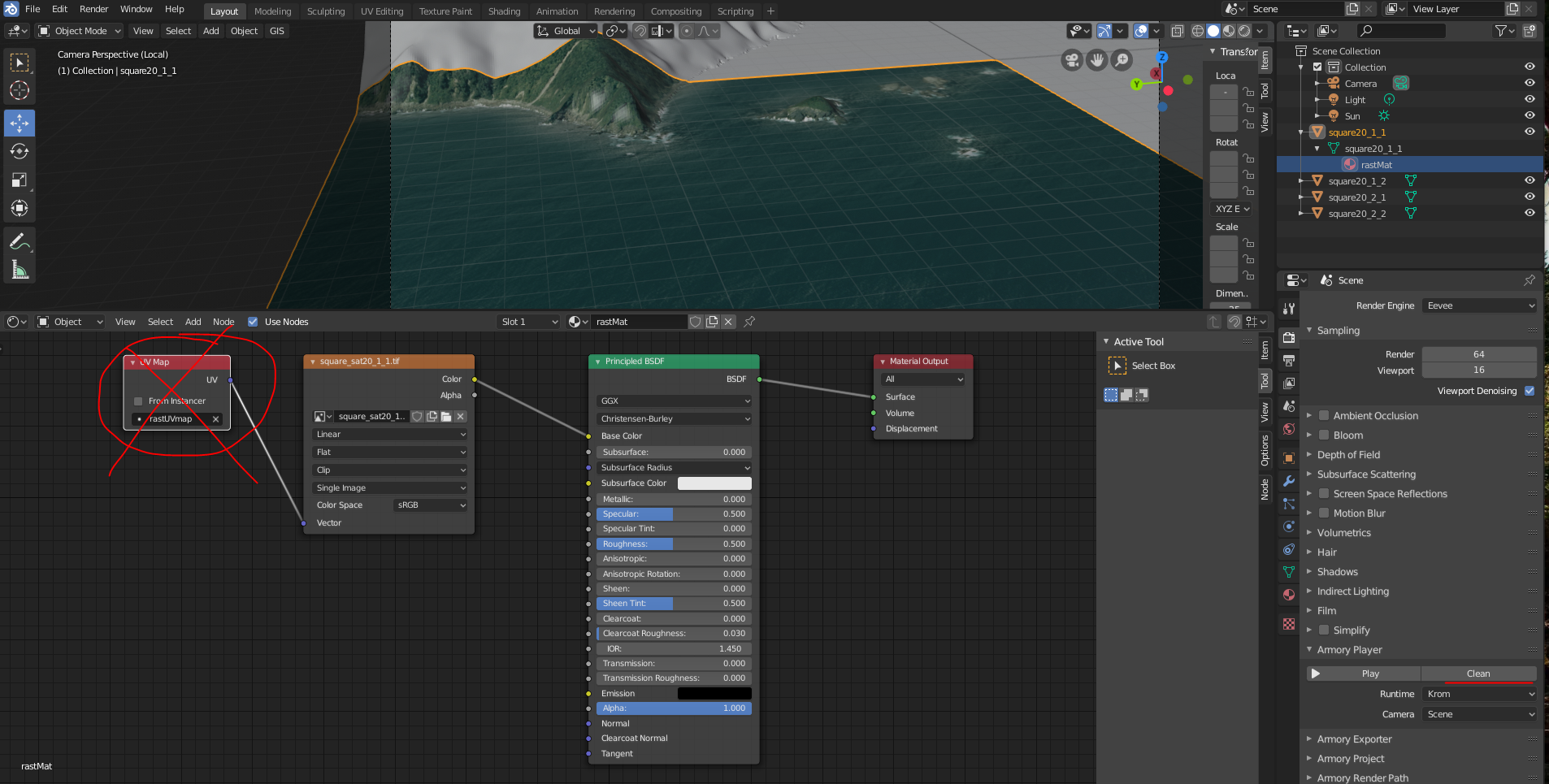
Task: Click the magnifier zoom-view gizmo
Action: coord(1122,60)
